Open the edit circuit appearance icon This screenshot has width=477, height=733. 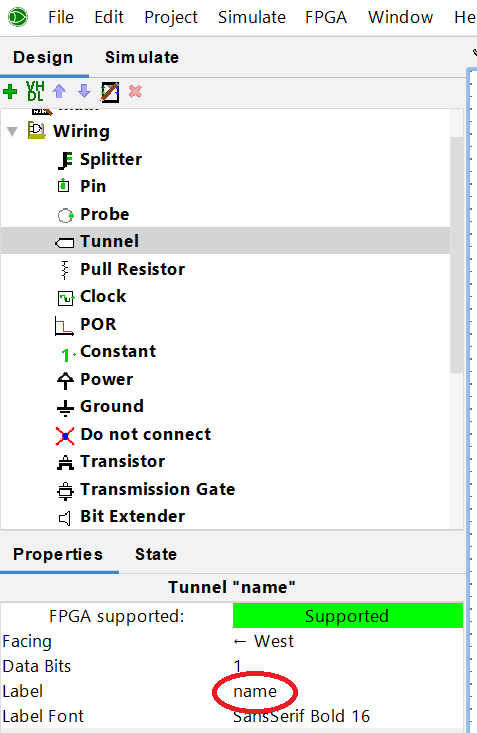click(110, 92)
